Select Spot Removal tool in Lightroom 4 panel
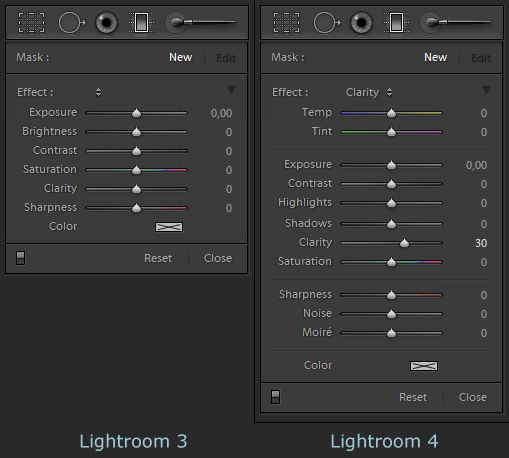This screenshot has height=458, width=509. coord(327,23)
